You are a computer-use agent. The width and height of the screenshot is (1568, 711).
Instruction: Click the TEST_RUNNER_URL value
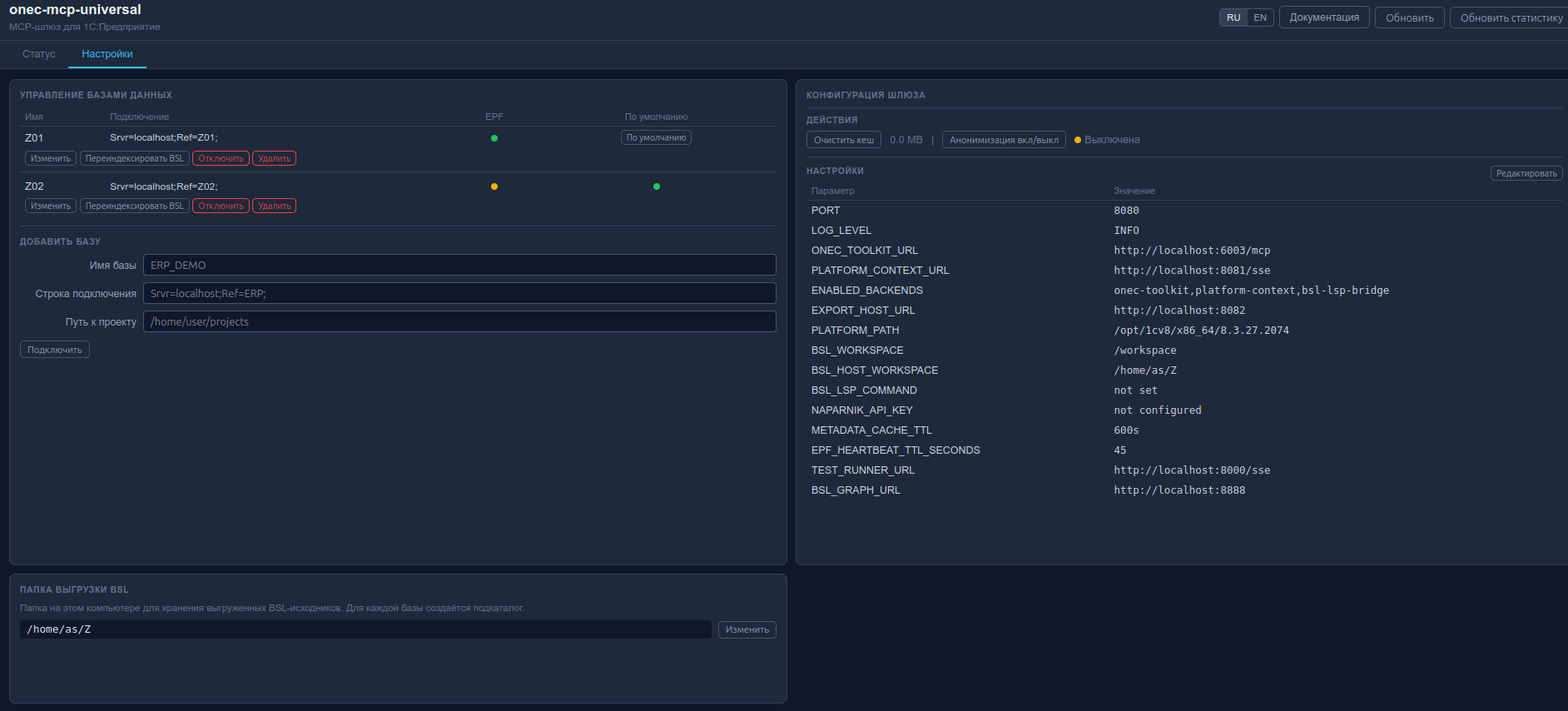tap(1192, 470)
